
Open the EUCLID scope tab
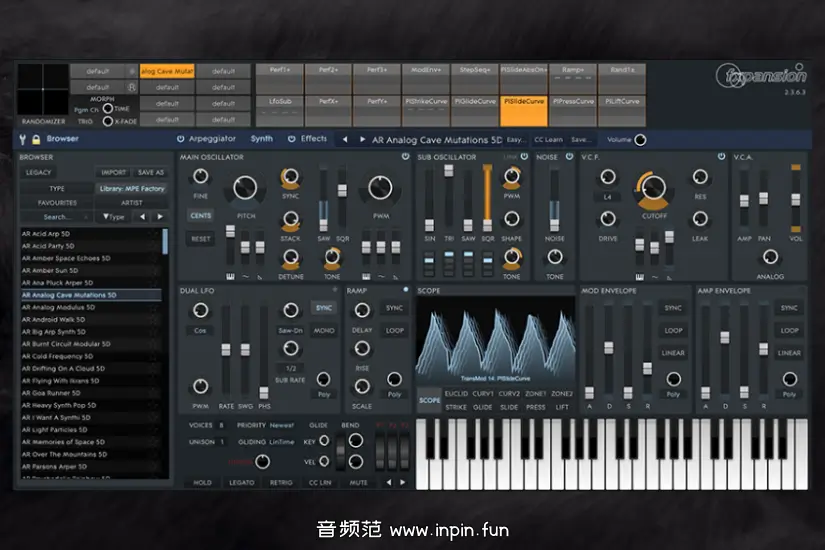tap(456, 394)
